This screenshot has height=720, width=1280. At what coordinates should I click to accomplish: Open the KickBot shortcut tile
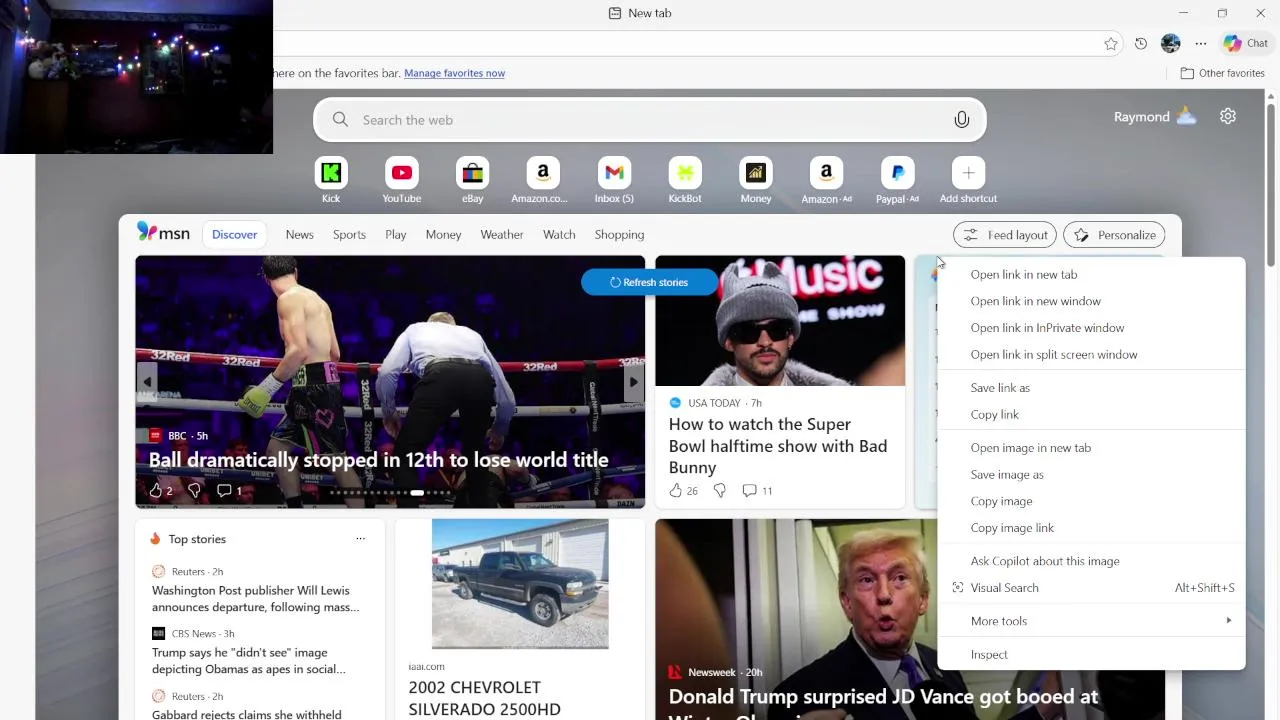tap(685, 173)
